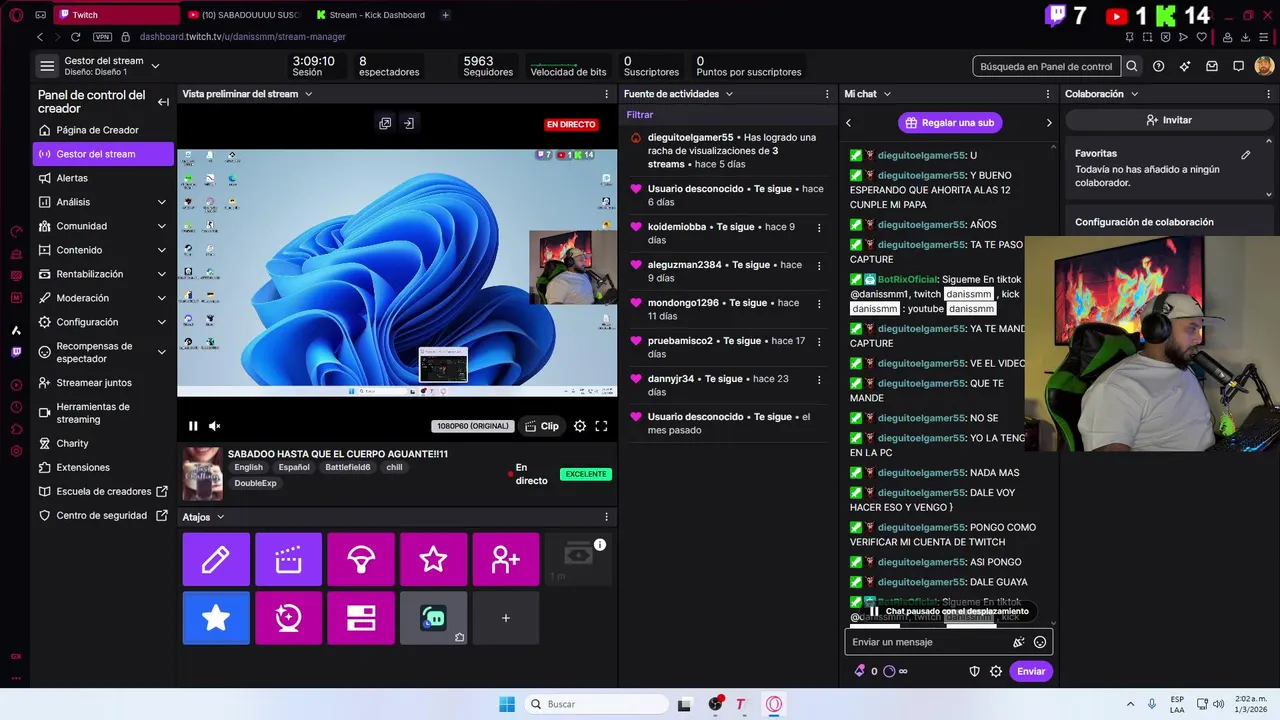The image size is (1280, 720).
Task: Click the stream preview settings gear
Action: pyautogui.click(x=580, y=426)
